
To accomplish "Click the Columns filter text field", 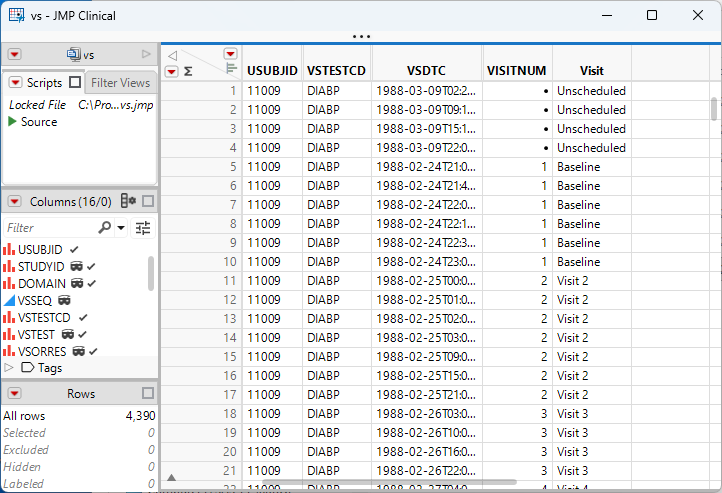I will coord(50,228).
